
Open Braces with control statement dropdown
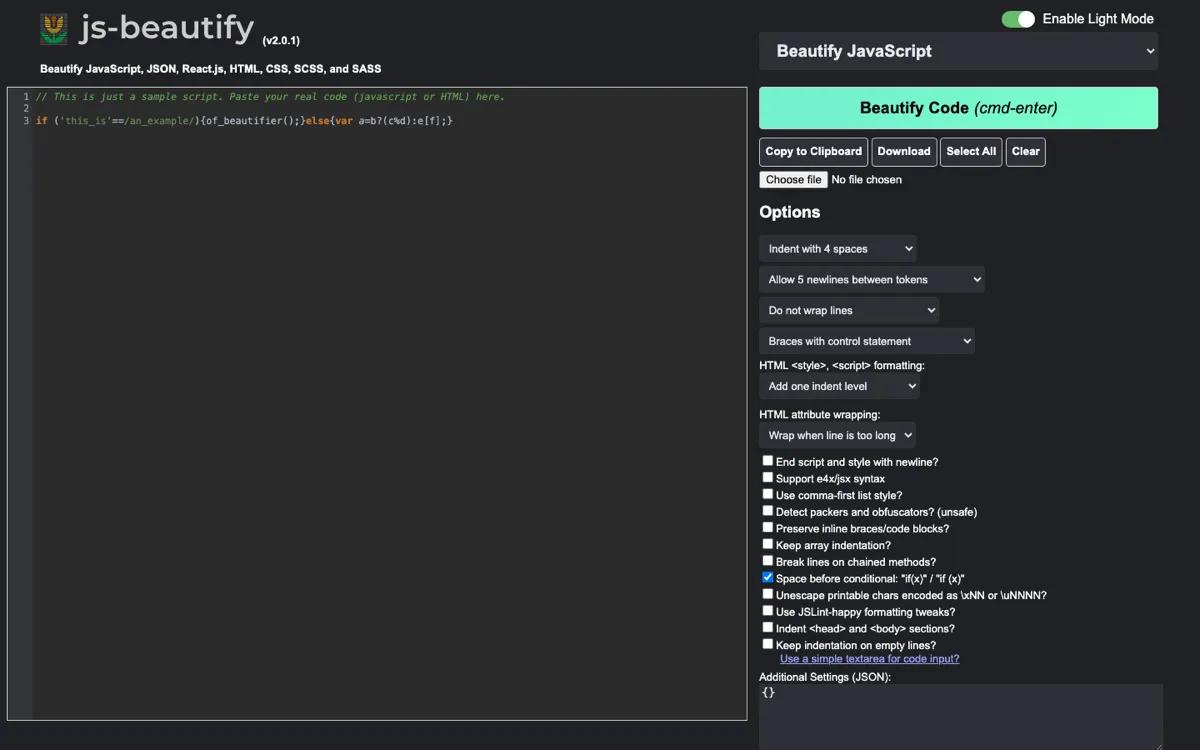point(867,341)
